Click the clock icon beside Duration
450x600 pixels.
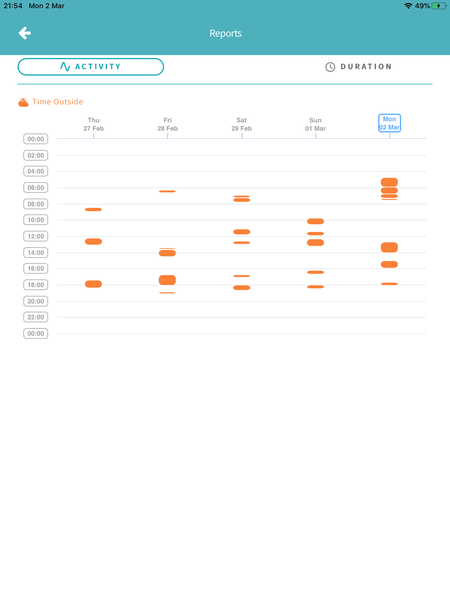[330, 67]
